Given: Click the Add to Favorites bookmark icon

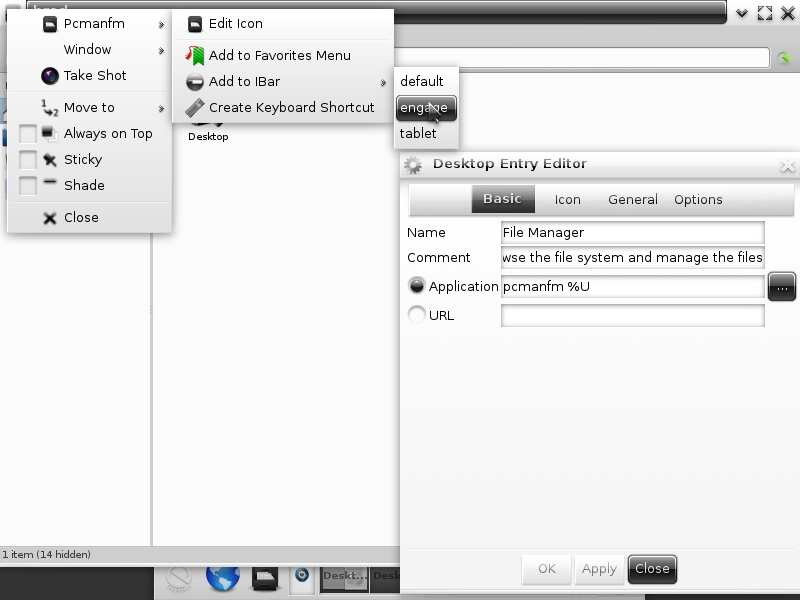Looking at the screenshot, I should [195, 56].
